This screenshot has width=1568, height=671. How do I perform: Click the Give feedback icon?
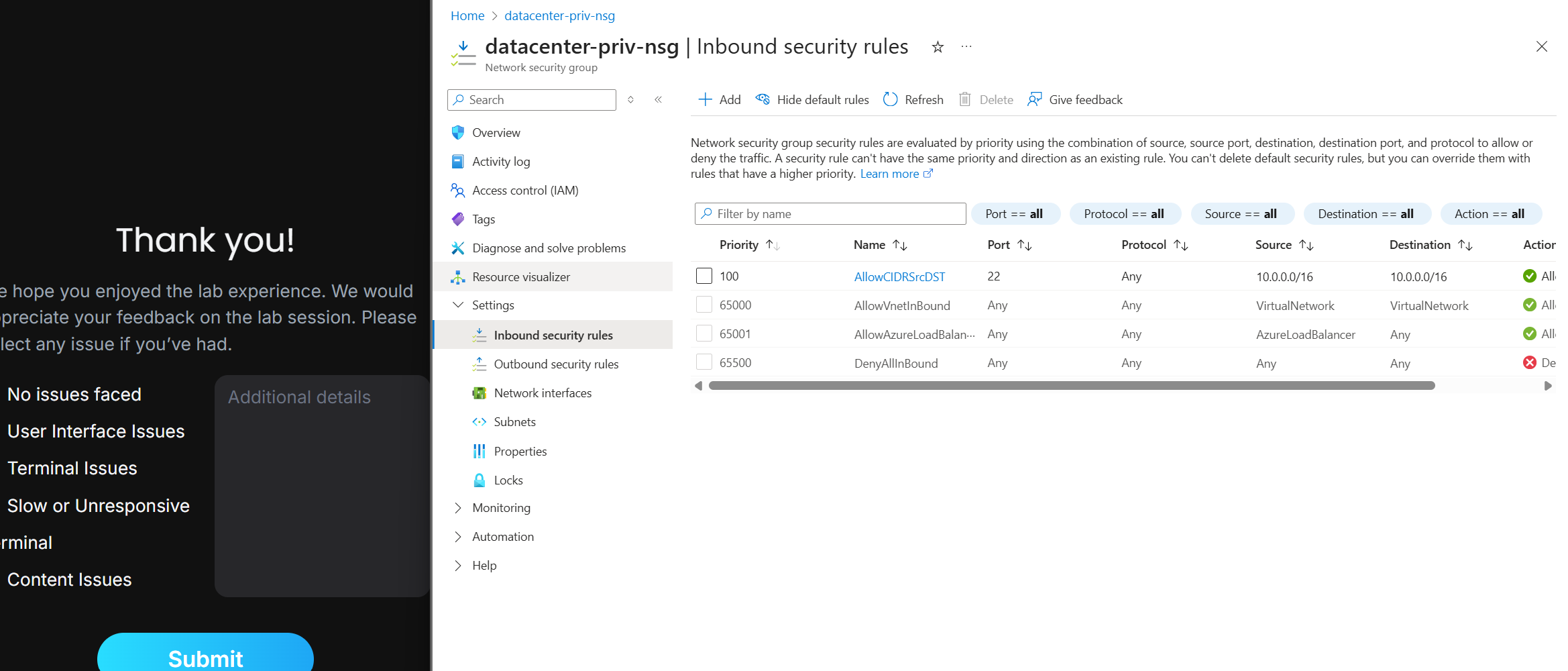point(1035,100)
